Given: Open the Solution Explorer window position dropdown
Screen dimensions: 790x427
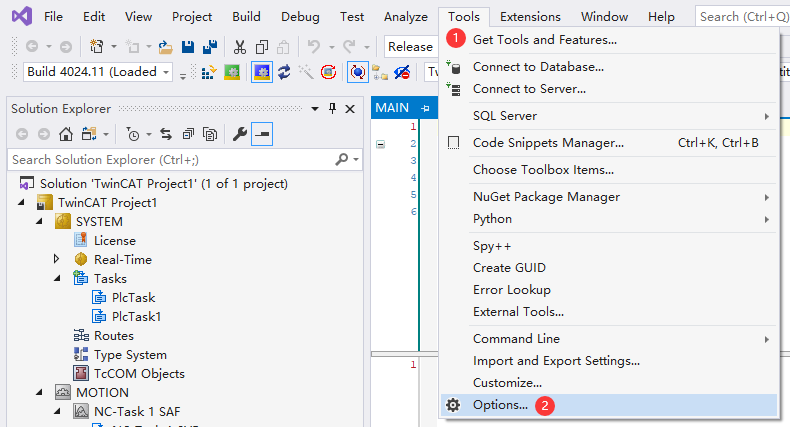Looking at the screenshot, I should tap(315, 109).
